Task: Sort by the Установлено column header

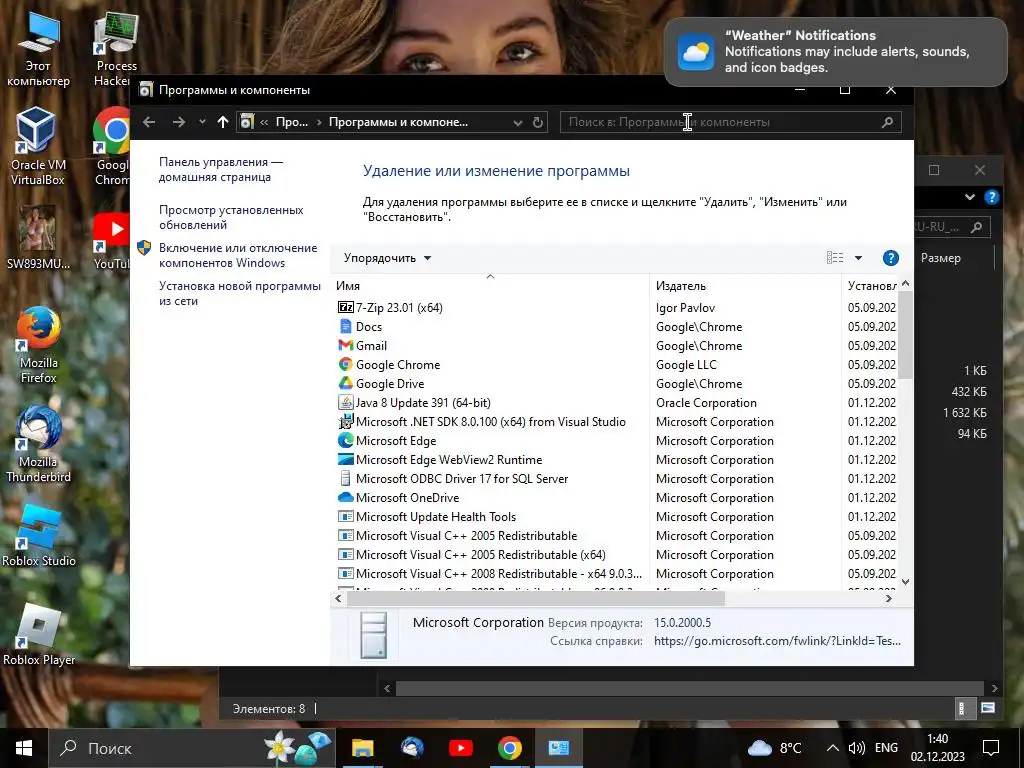Action: pyautogui.click(x=871, y=285)
